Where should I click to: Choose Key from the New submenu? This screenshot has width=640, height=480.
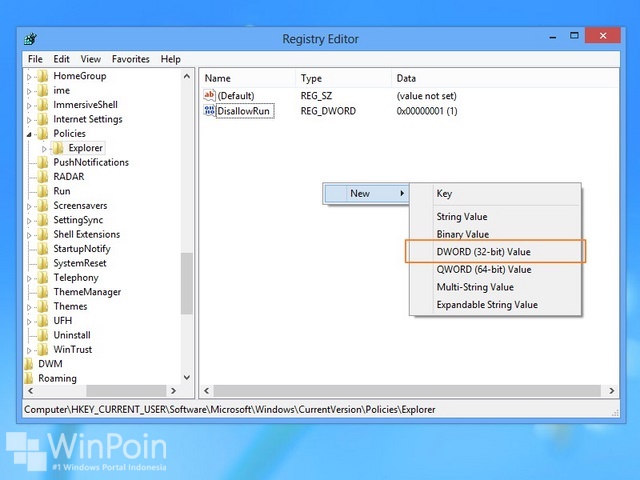(495, 193)
